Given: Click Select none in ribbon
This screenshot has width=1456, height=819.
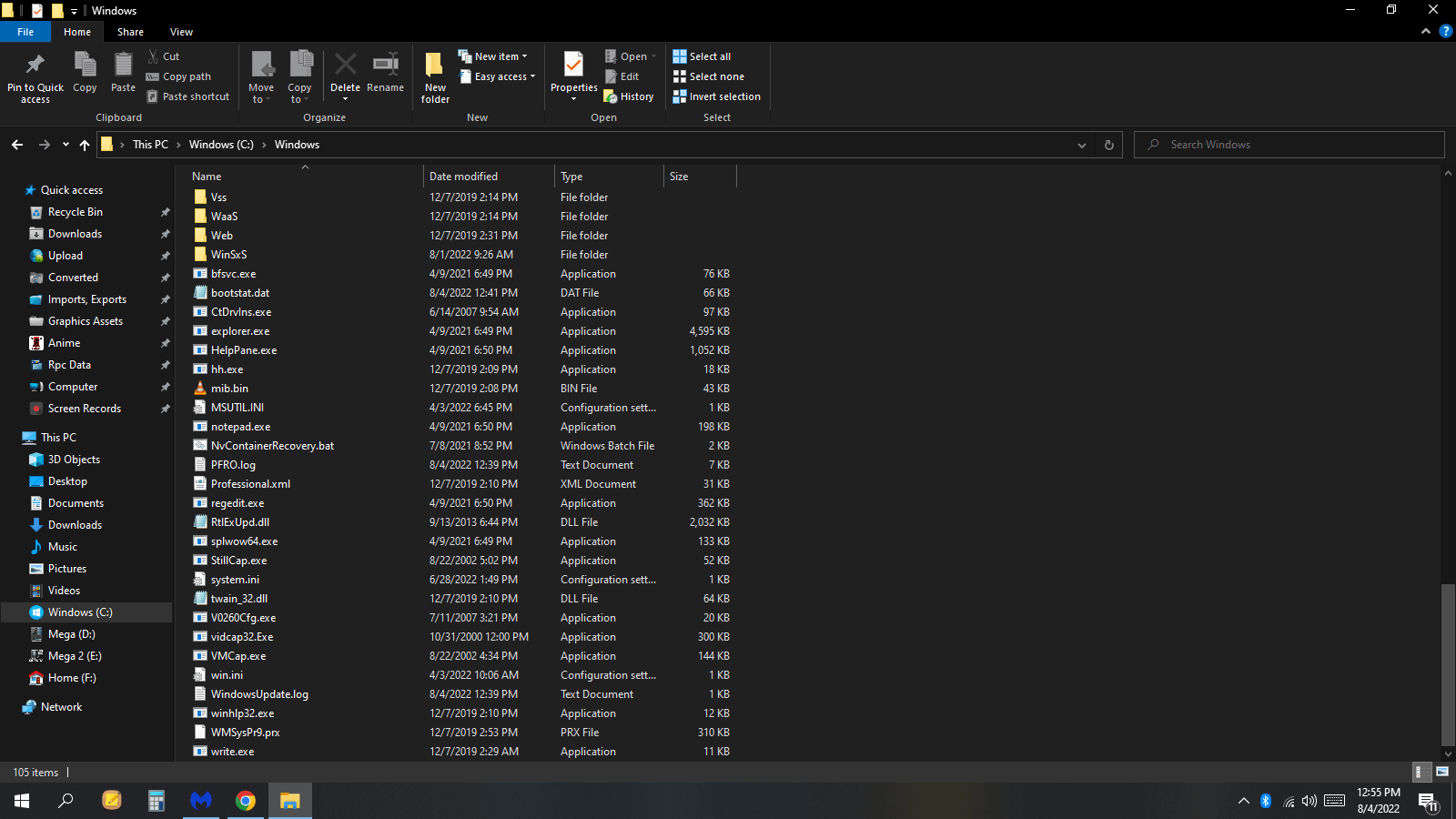Looking at the screenshot, I should click(708, 76).
